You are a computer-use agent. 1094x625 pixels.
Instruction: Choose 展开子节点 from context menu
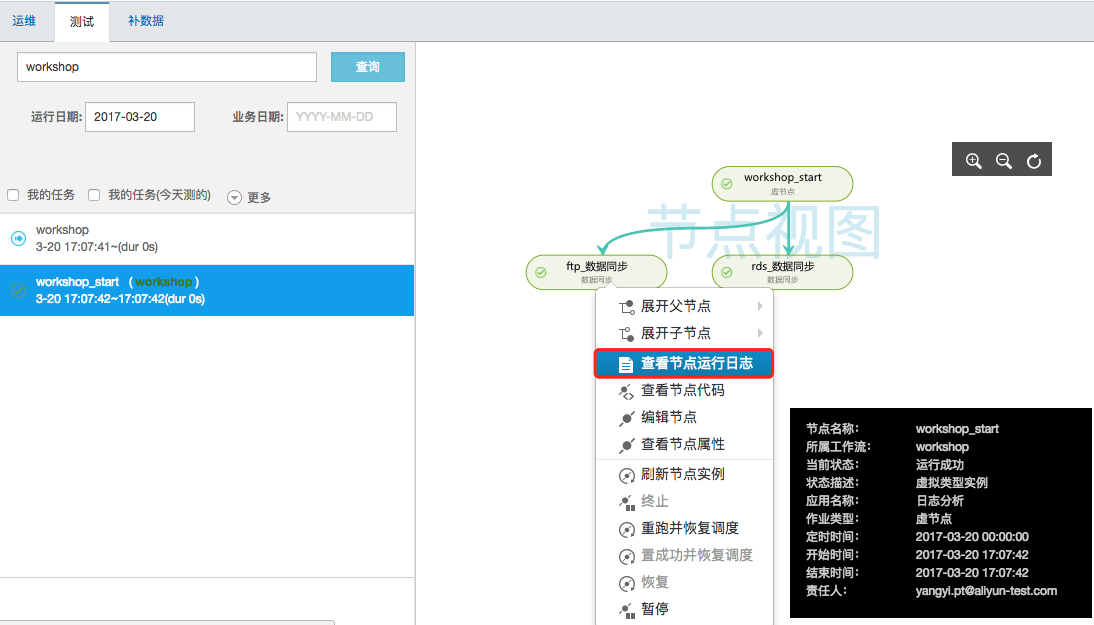click(684, 333)
